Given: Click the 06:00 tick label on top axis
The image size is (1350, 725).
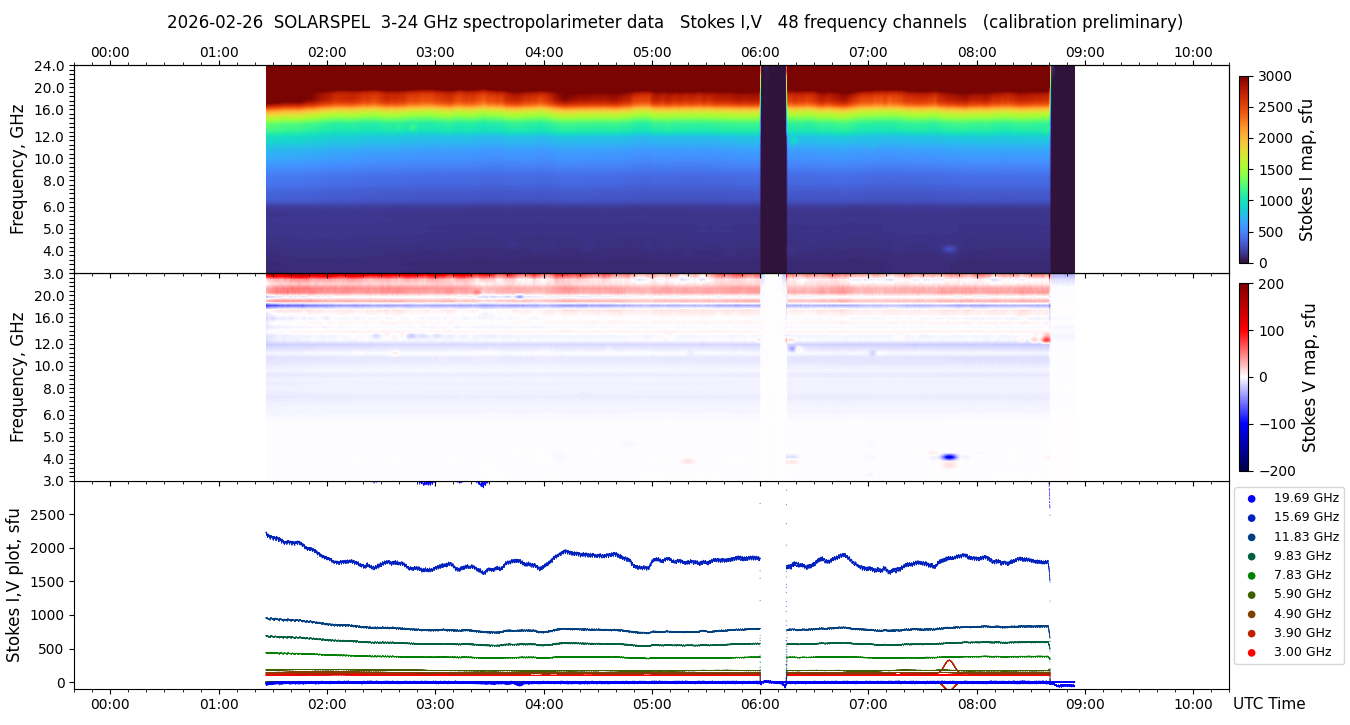Looking at the screenshot, I should click(760, 52).
